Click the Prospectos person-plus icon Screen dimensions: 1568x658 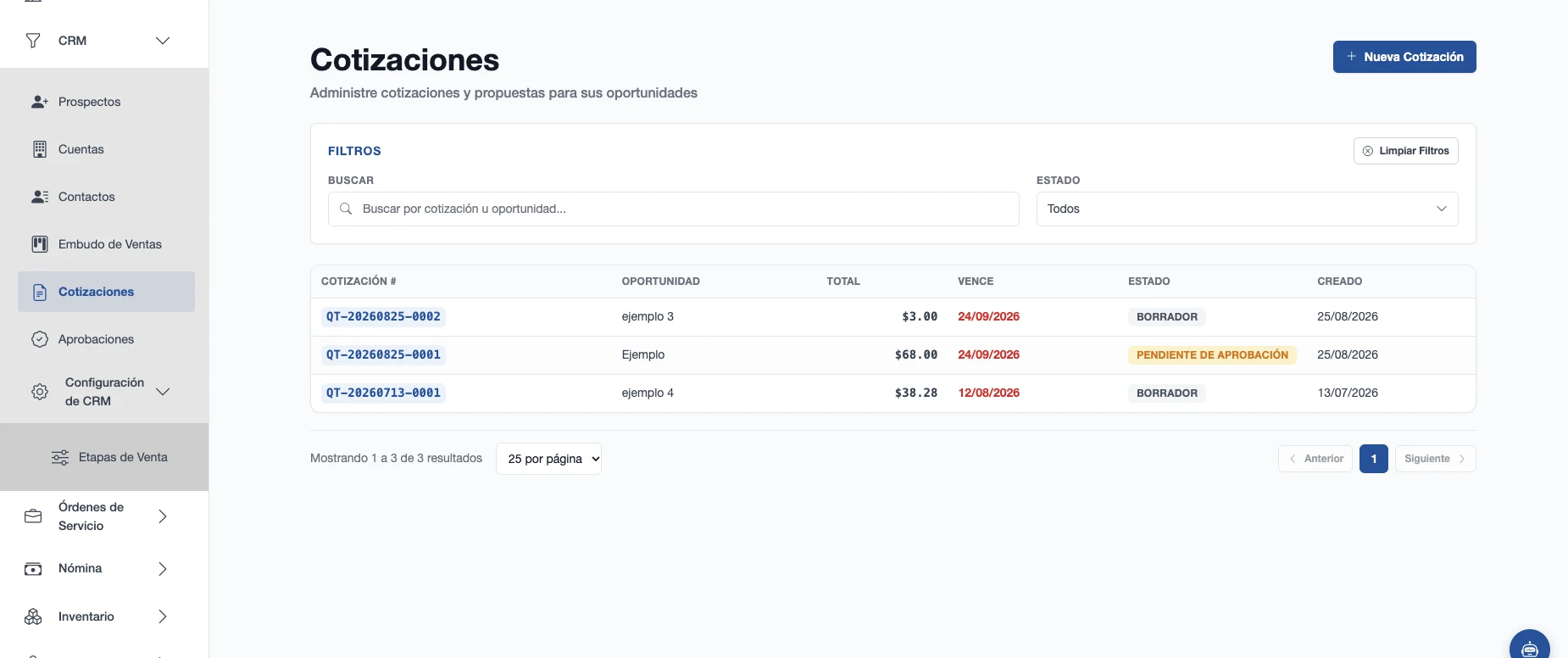click(x=40, y=102)
